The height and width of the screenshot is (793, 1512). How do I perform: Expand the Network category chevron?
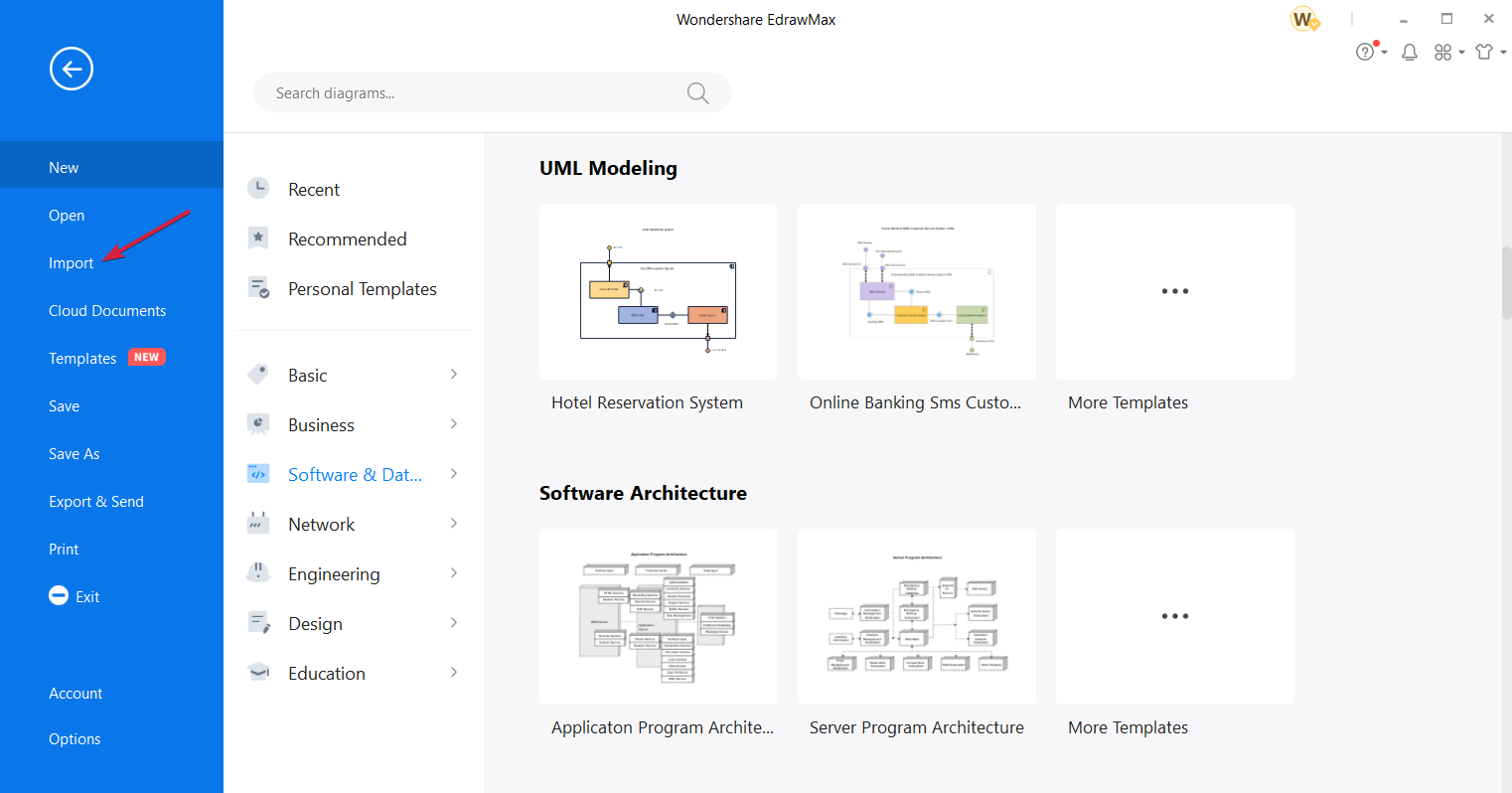coord(454,524)
